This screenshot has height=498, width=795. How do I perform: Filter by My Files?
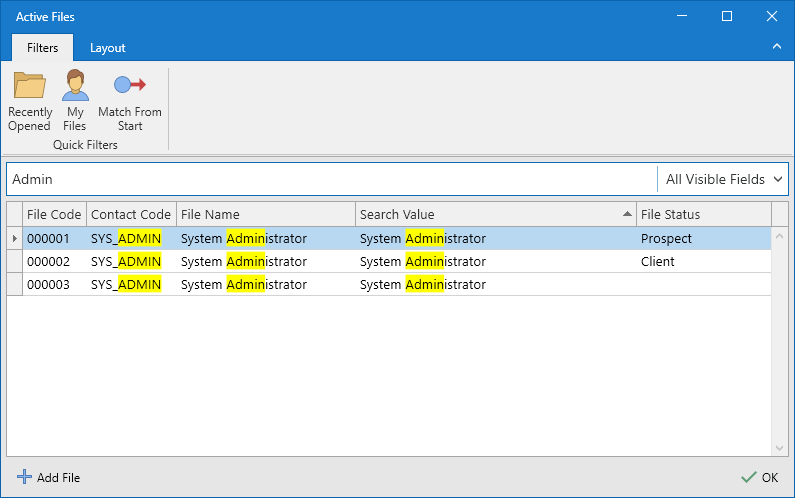[75, 101]
